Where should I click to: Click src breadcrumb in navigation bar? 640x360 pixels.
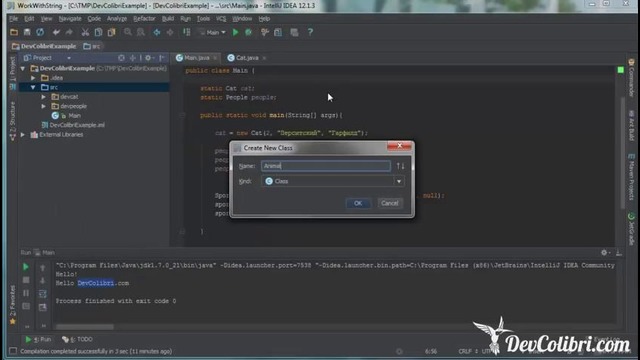tap(92, 46)
